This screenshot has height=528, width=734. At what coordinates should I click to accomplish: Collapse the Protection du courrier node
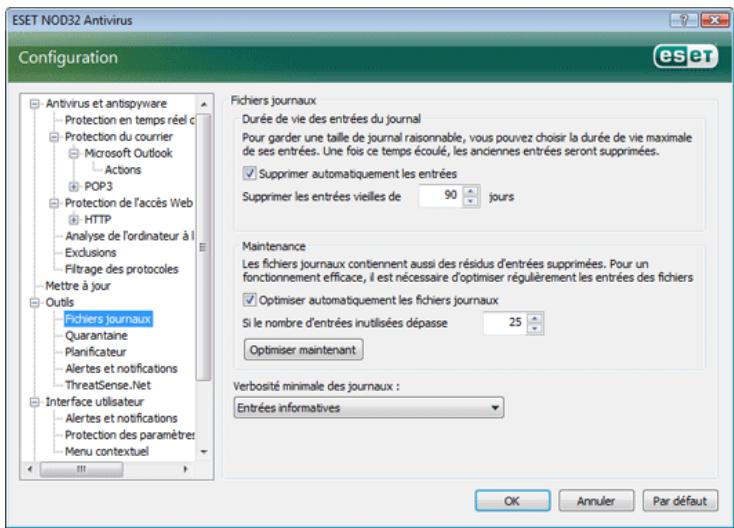[x=54, y=137]
